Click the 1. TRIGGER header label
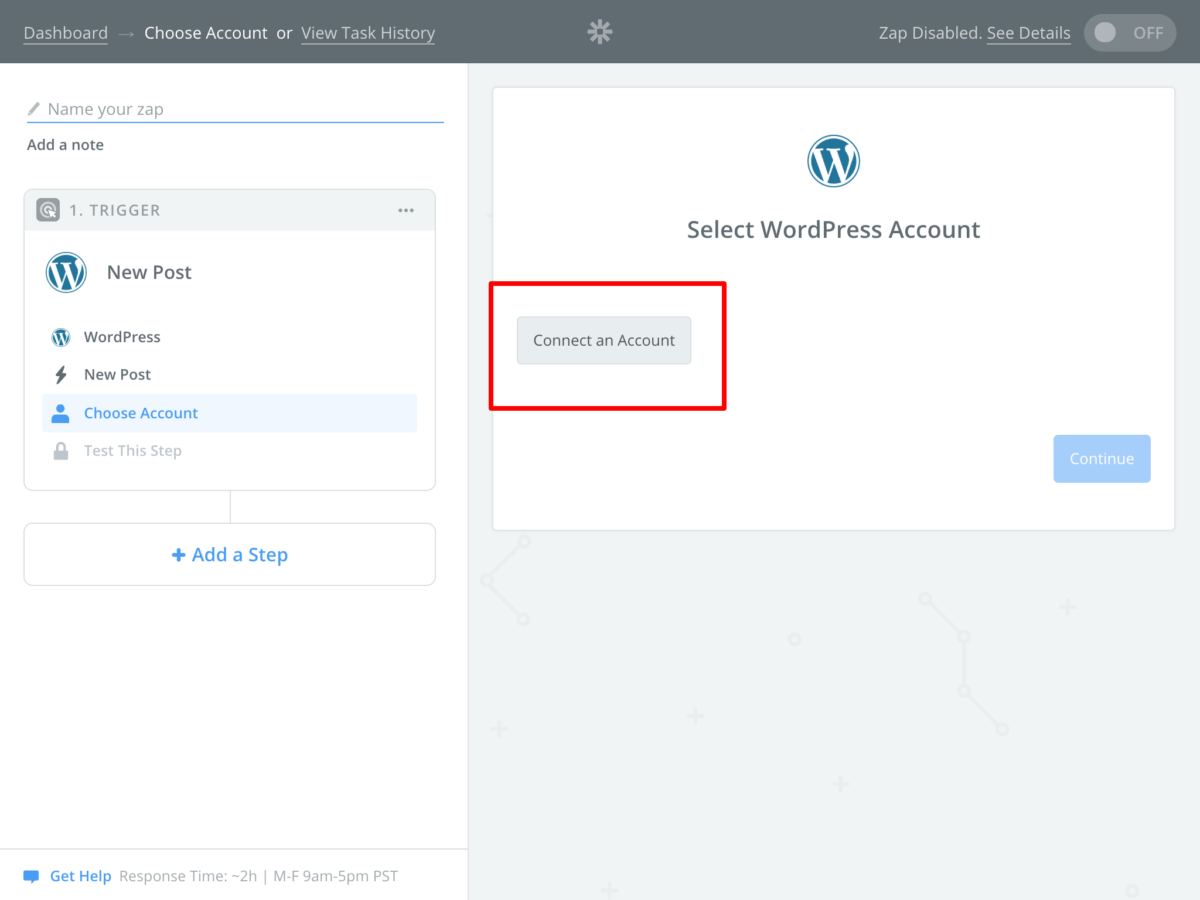 [x=115, y=210]
